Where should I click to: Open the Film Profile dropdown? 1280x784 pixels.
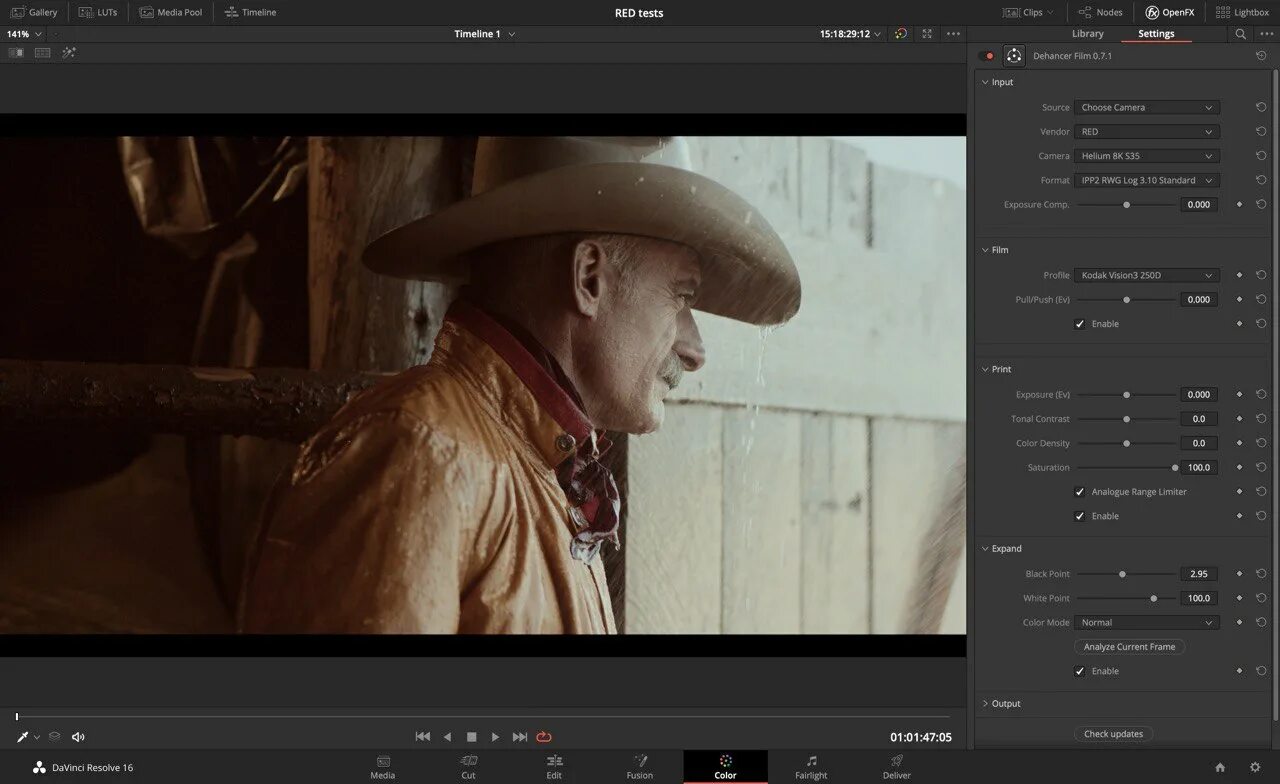tap(1146, 275)
